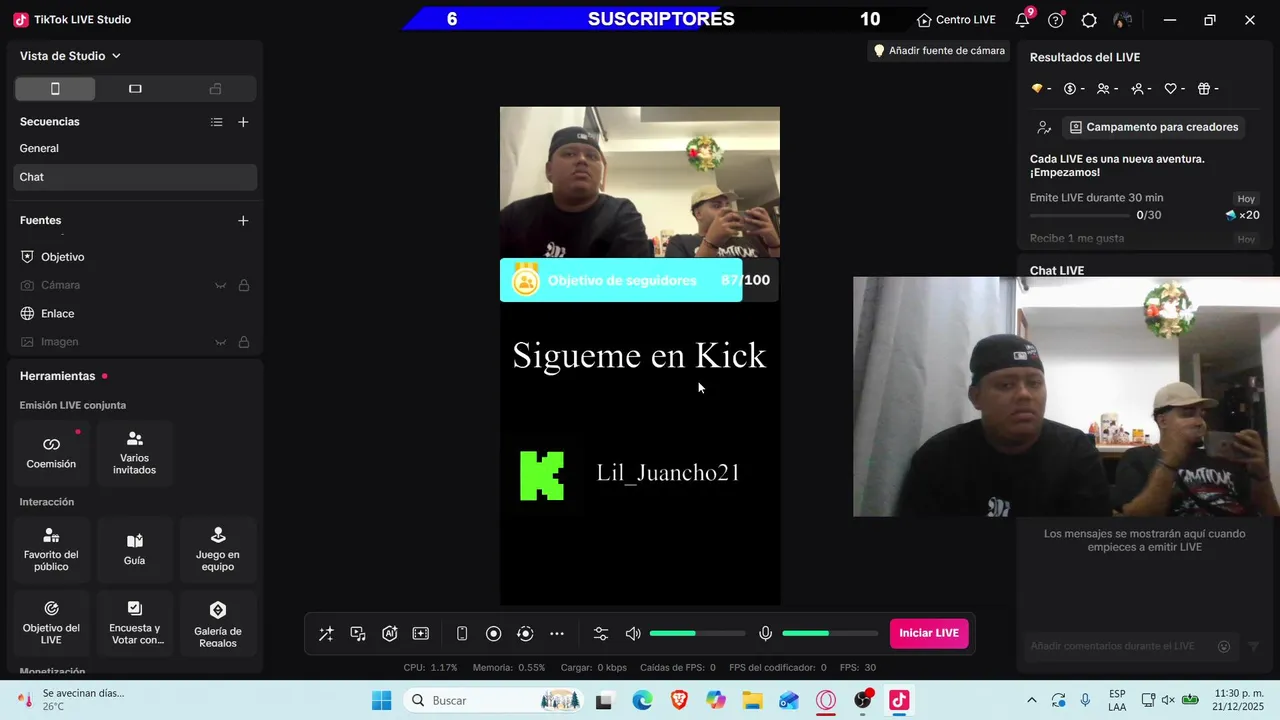The width and height of the screenshot is (1280, 720).
Task: Open the creator growth analytics icon
Action: 1044,127
